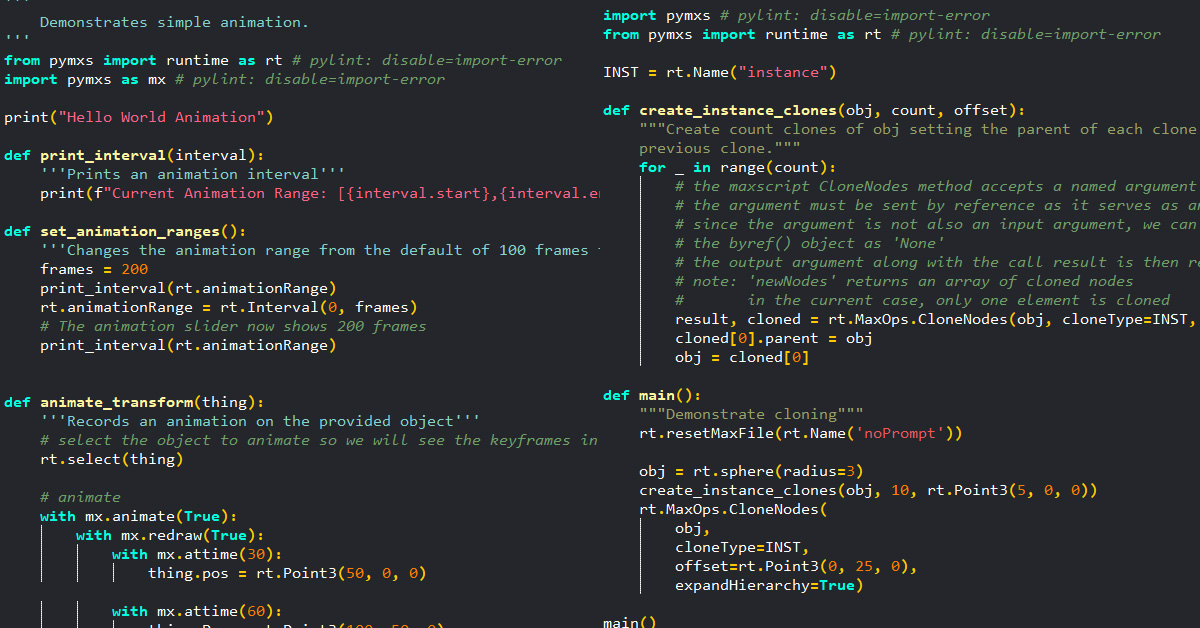Image resolution: width=1200 pixels, height=628 pixels.
Task: Click INST = rt.Name("instance") line
Action: (x=720, y=72)
